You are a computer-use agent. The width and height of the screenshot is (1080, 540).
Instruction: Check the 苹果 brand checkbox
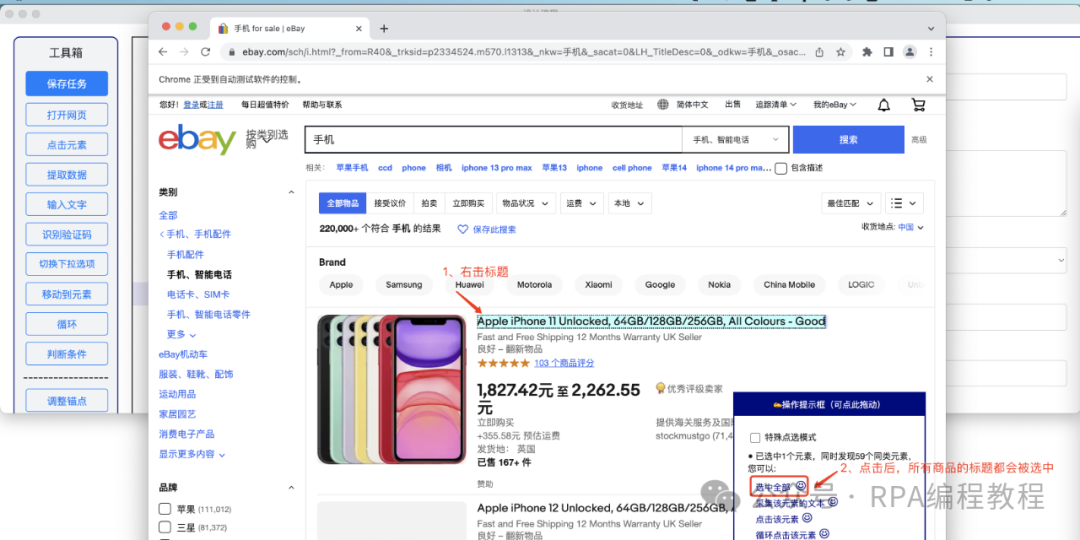[165, 509]
